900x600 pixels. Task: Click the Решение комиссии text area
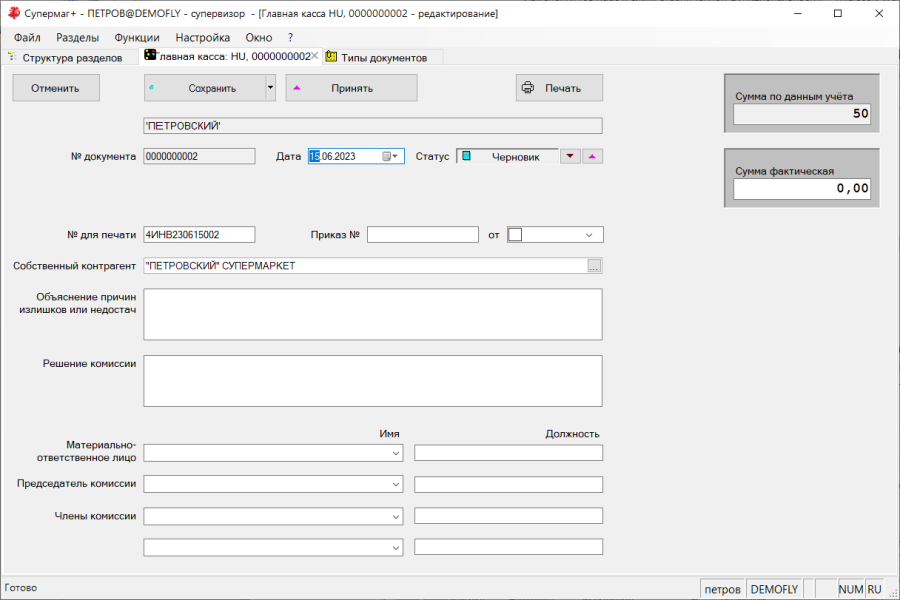373,381
